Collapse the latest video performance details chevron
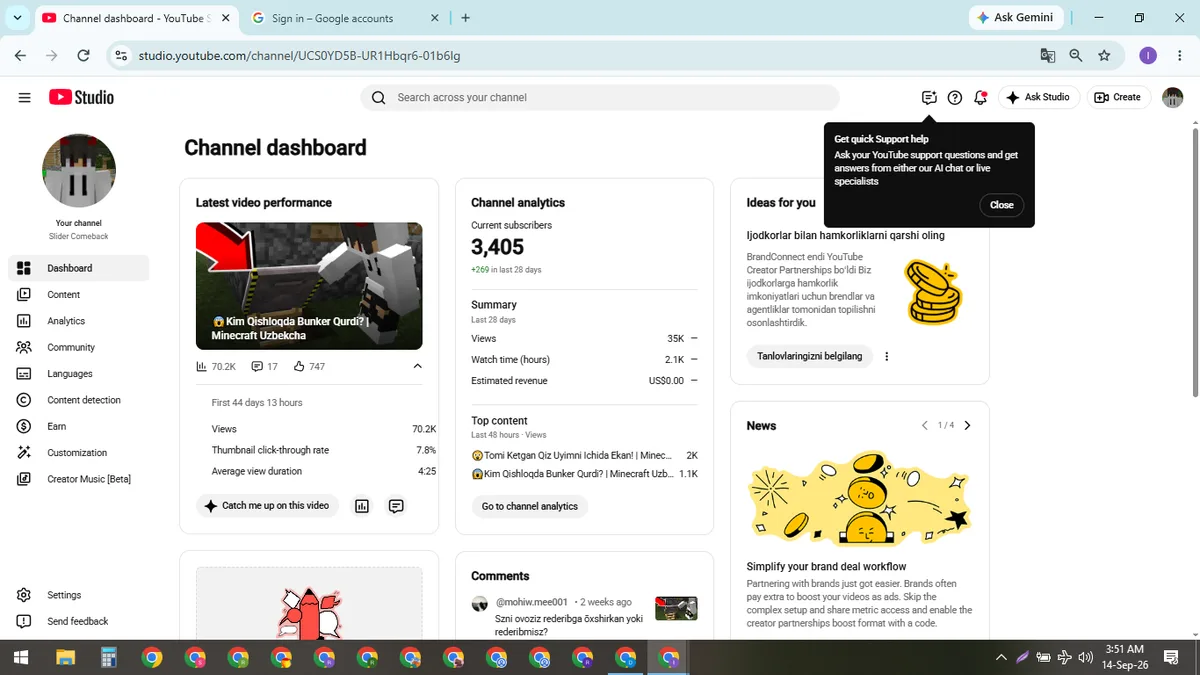The image size is (1200, 675). click(417, 367)
